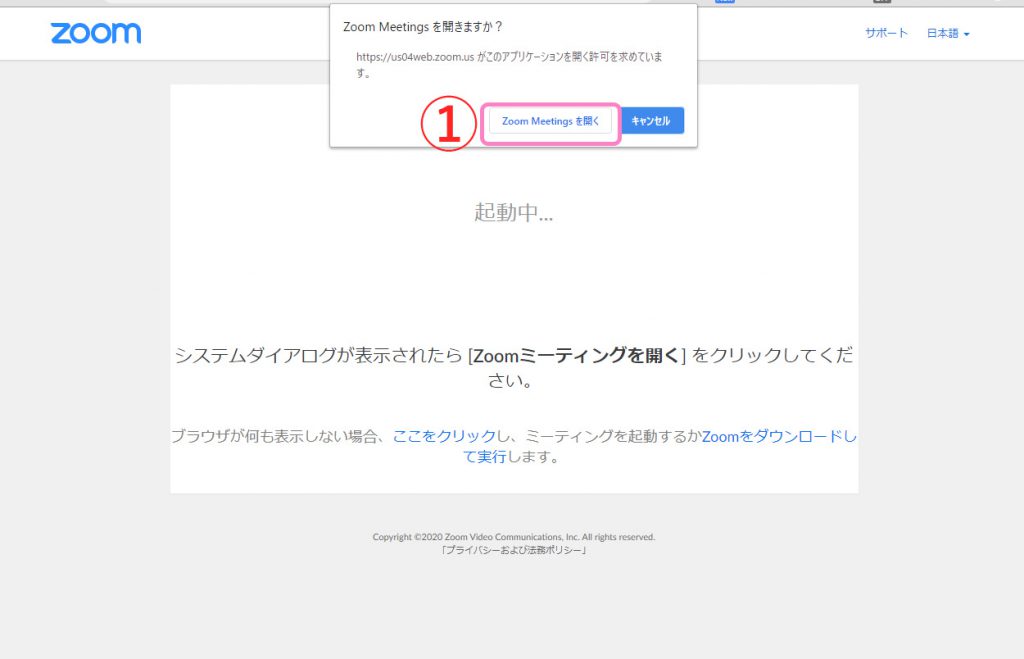Screen dimensions: 1024x659
Task: Open Zoom Meetings from the dialog
Action: [x=550, y=121]
